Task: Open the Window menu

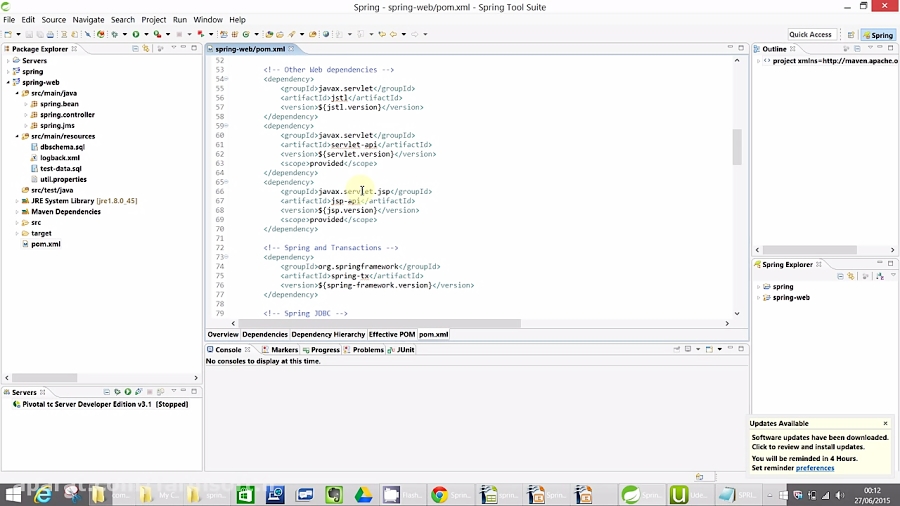Action: pos(208,20)
